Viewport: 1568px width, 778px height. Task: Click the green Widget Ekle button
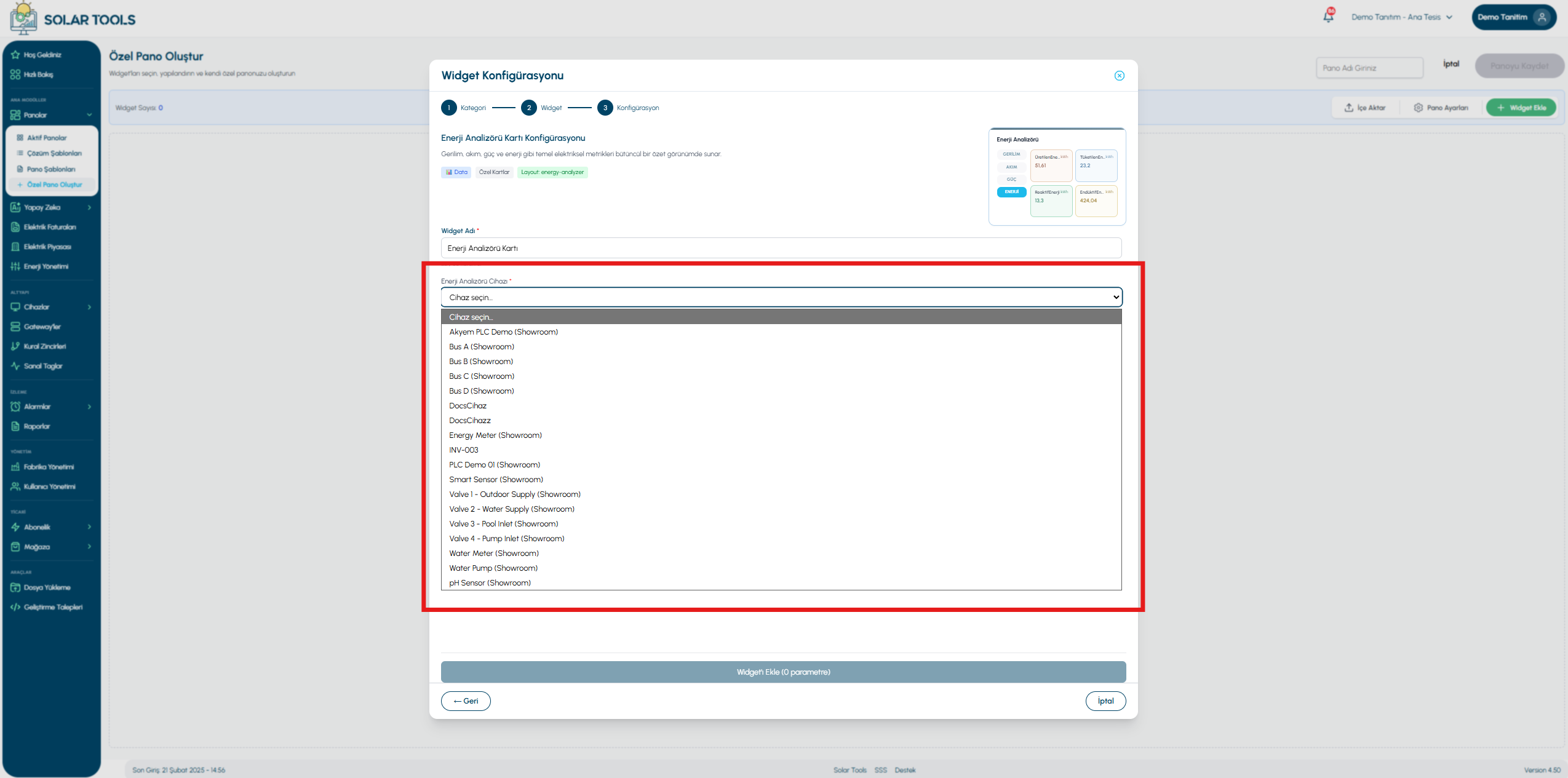[1521, 108]
